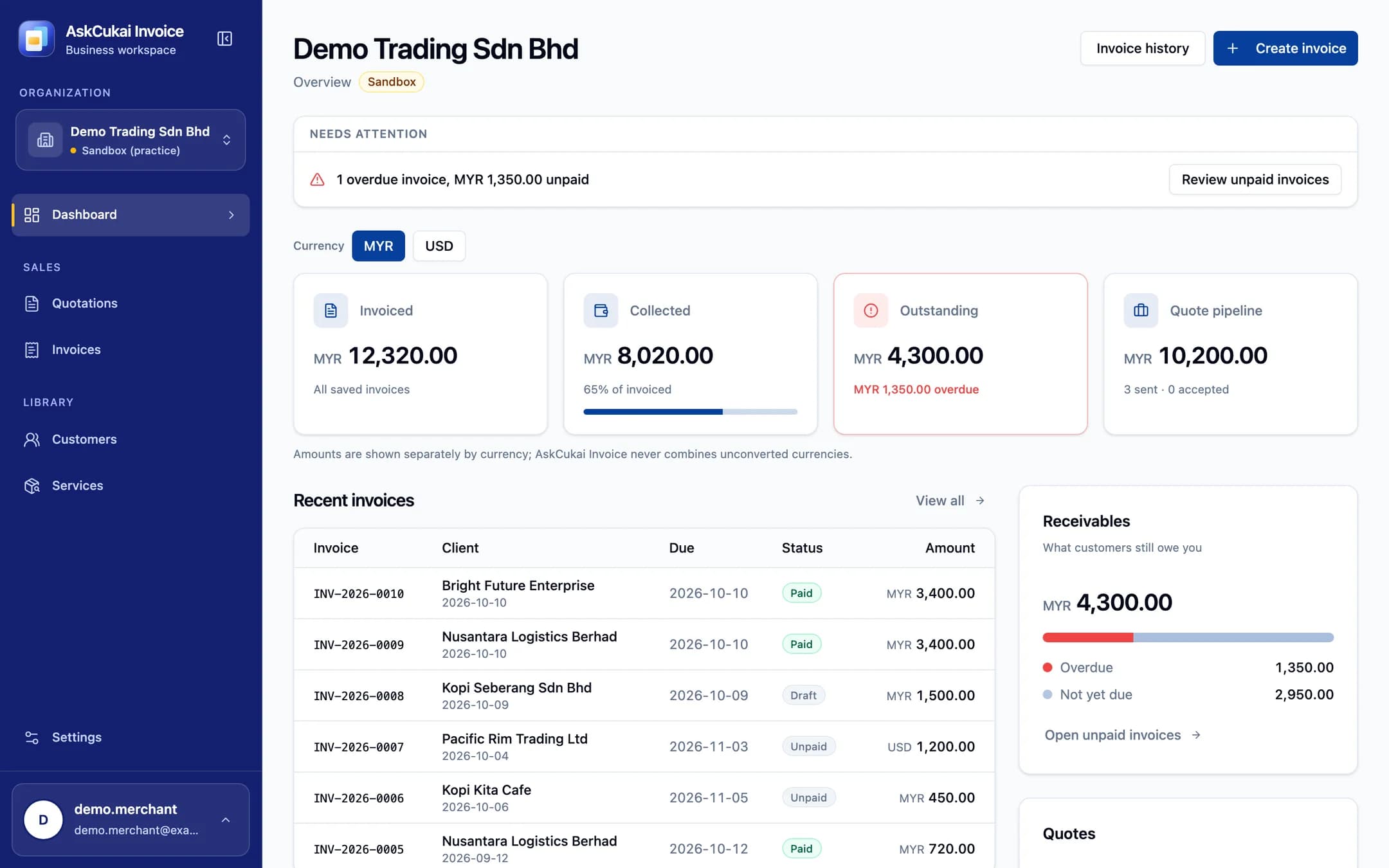
Task: Switch currency to USD
Action: point(439,246)
